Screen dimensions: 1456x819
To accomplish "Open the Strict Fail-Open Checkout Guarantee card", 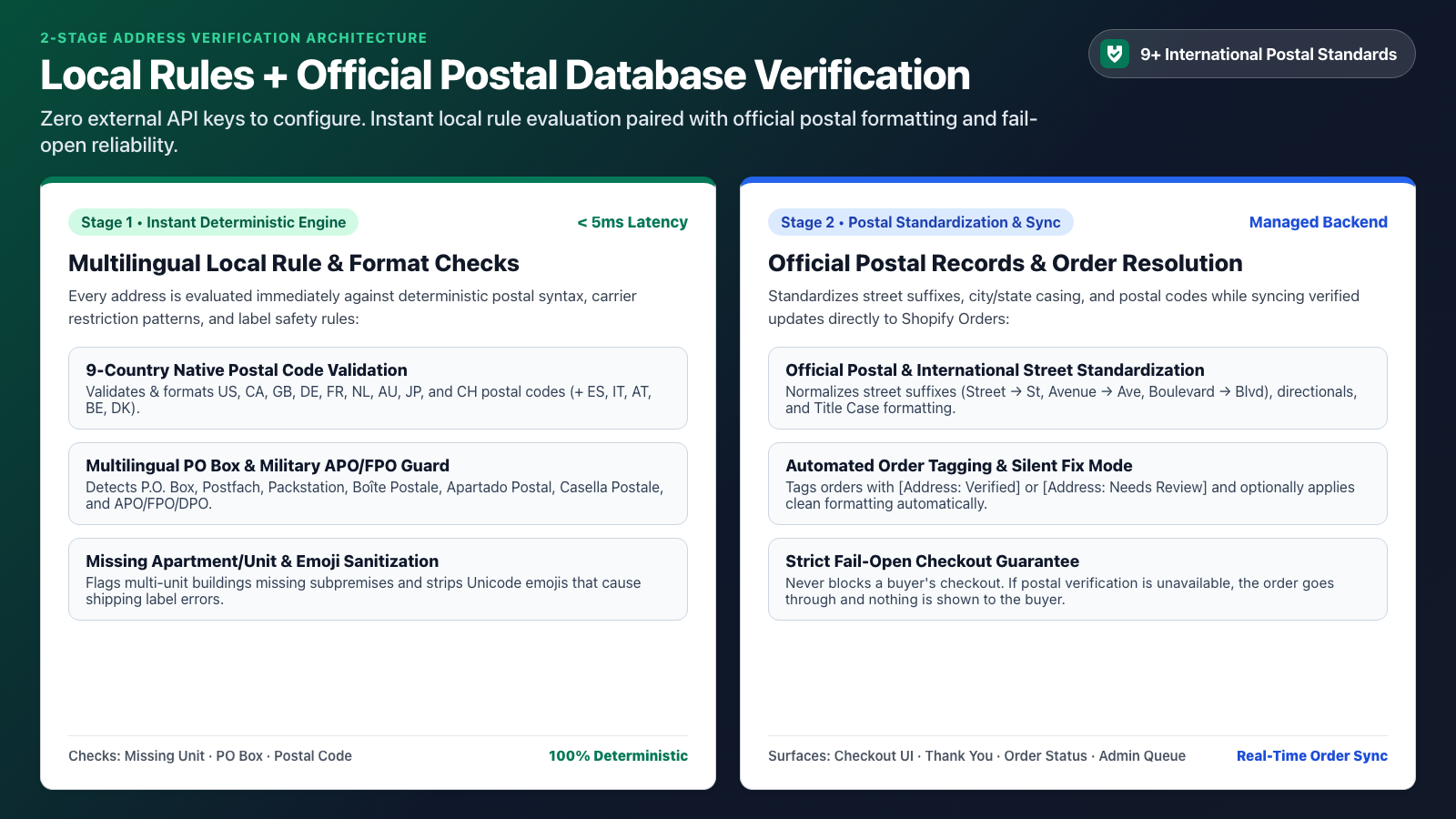I will point(1077,579).
